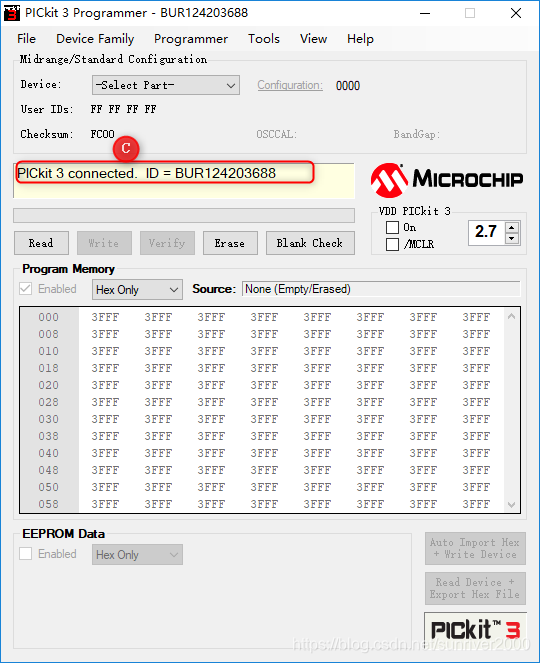Open the Help menu
The image size is (540, 663).
point(360,39)
